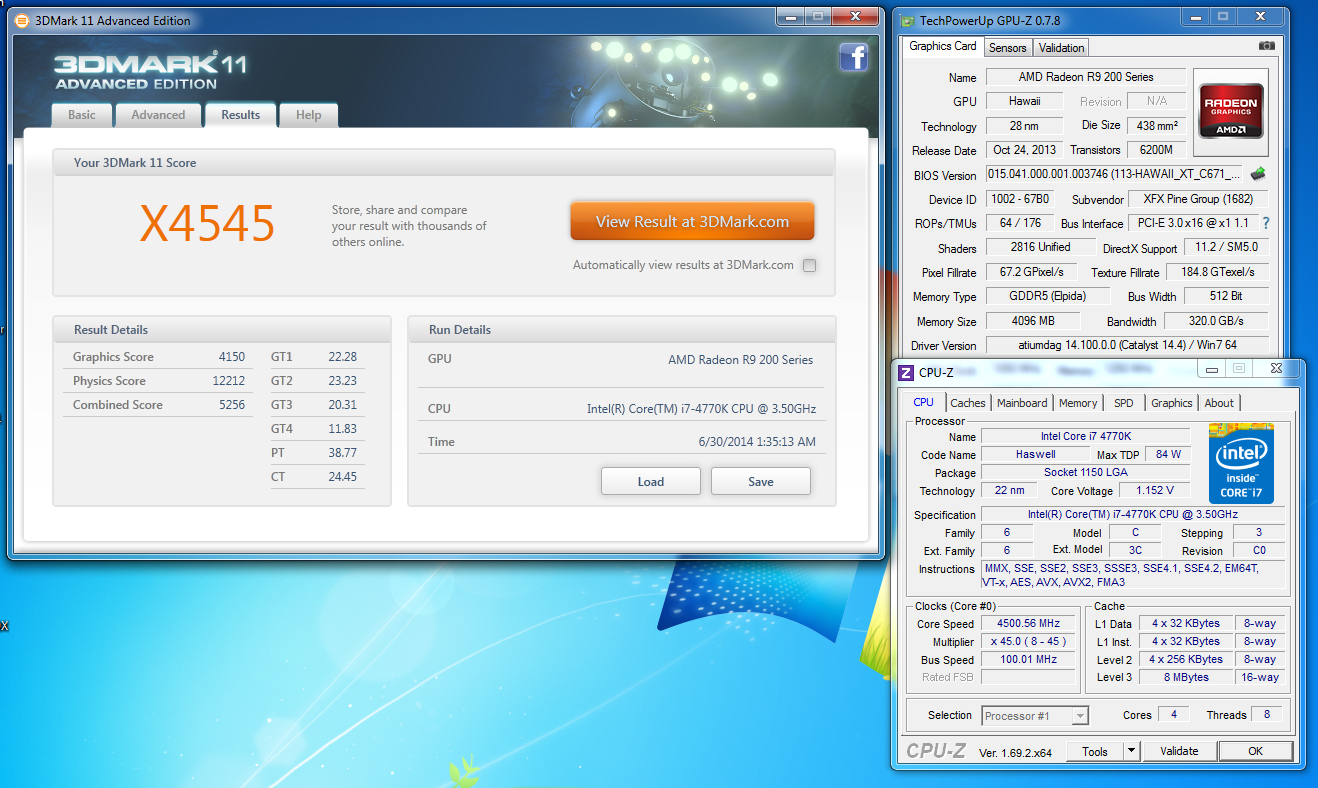This screenshot has width=1318, height=788.
Task: Click CPU-Z Multiplier value x 45.0
Action: tap(1028, 641)
